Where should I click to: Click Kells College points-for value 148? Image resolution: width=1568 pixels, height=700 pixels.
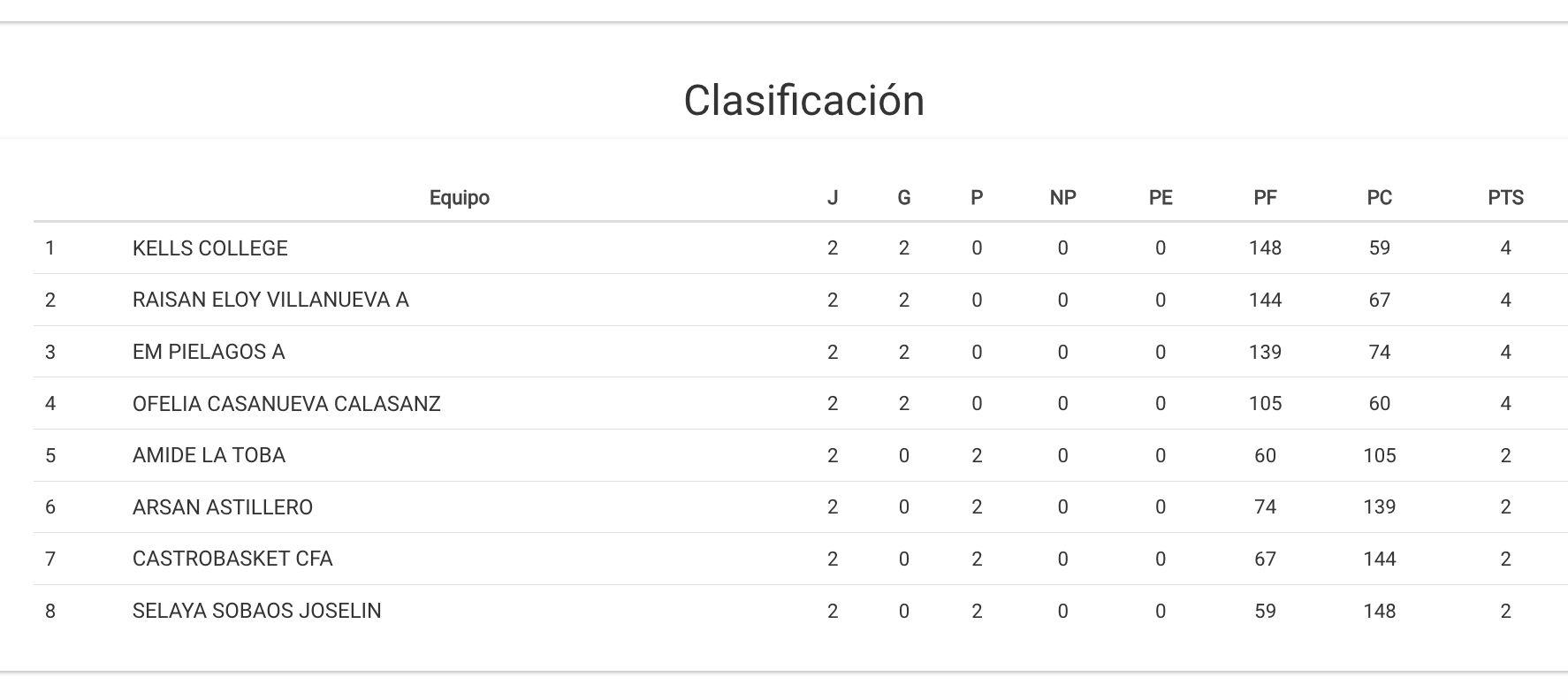tap(1265, 248)
